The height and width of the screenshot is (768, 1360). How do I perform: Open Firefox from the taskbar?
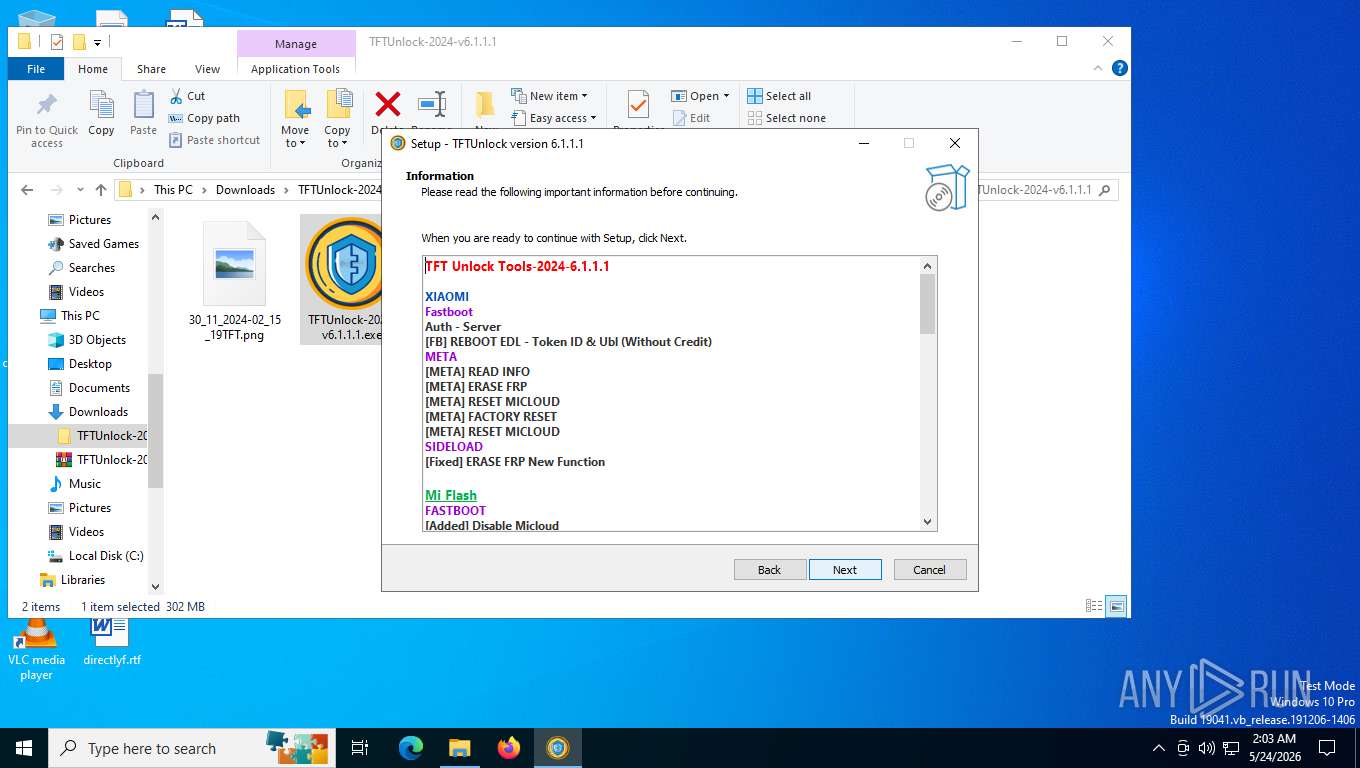click(x=509, y=748)
